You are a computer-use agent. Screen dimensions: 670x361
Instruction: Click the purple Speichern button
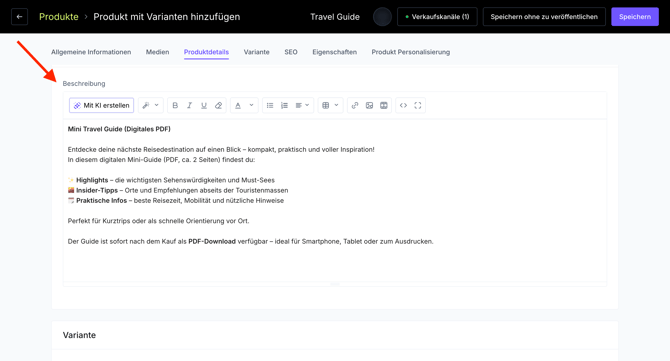[x=635, y=17]
